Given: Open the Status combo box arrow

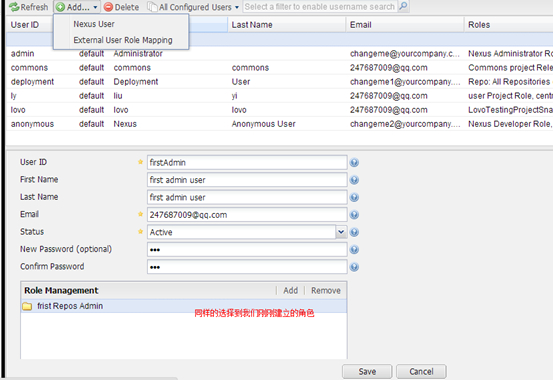Looking at the screenshot, I should coord(341,232).
